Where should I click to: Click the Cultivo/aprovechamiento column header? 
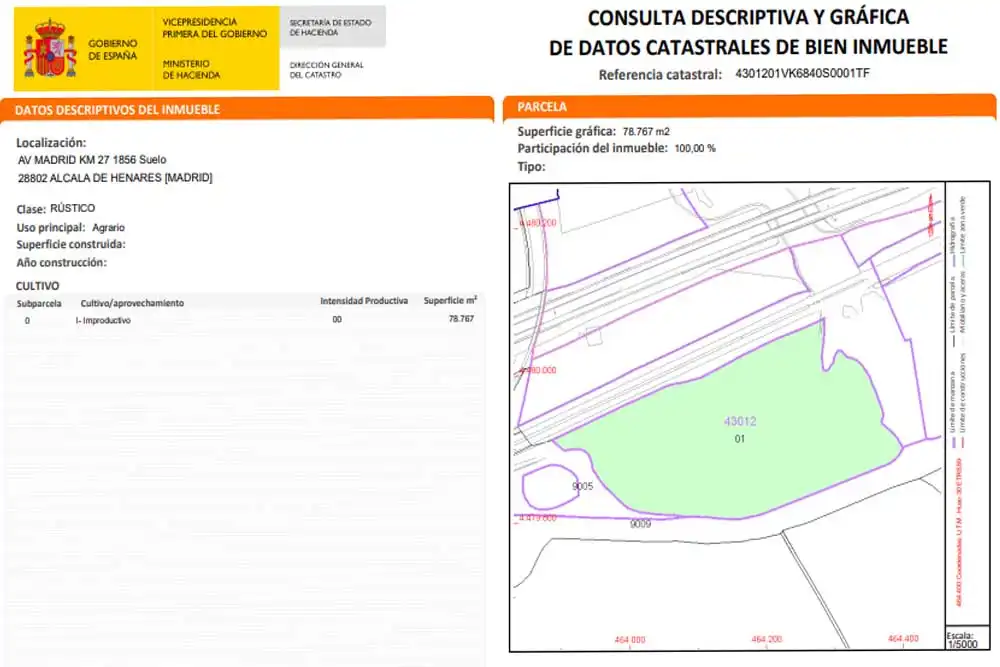[132, 304]
